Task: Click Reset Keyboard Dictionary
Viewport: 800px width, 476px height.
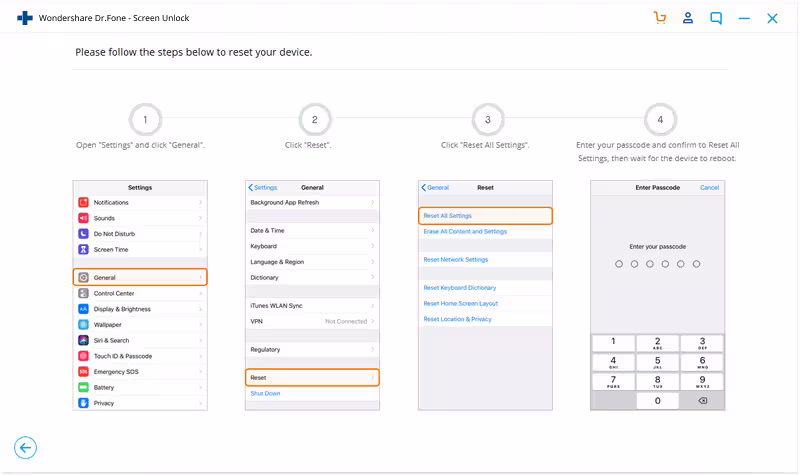Action: (460, 288)
